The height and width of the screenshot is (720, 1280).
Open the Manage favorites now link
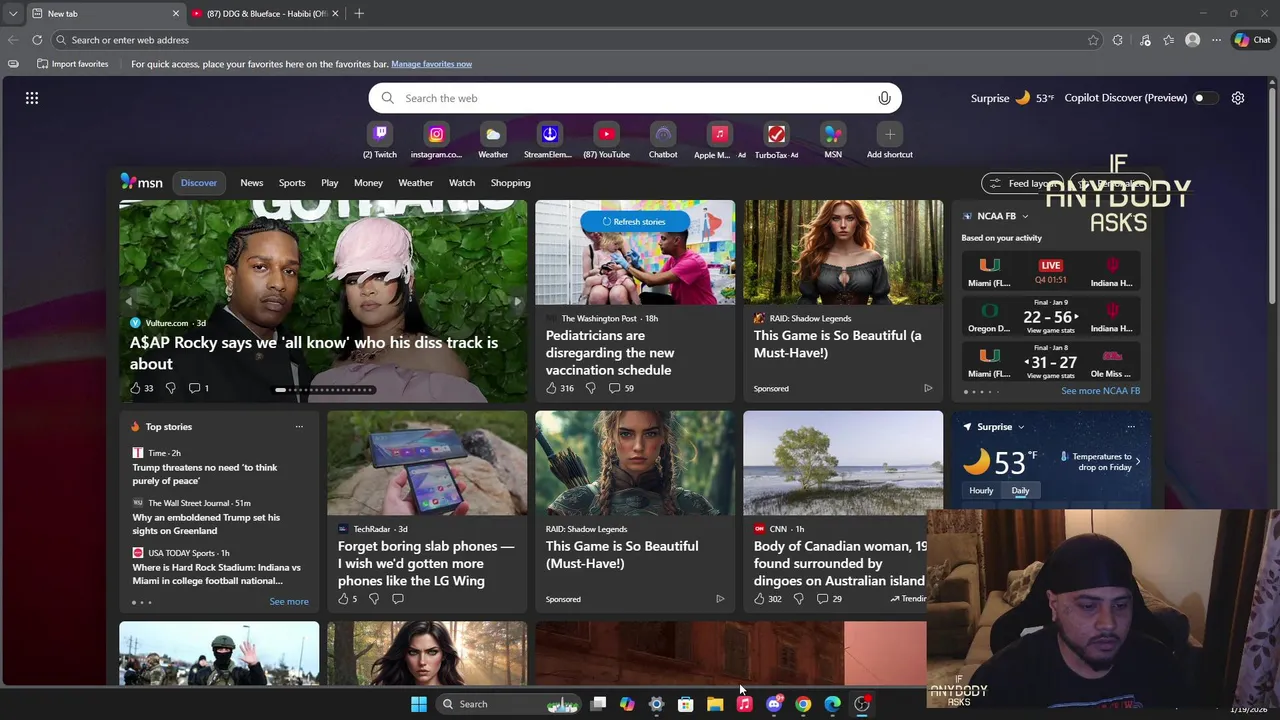pos(431,64)
